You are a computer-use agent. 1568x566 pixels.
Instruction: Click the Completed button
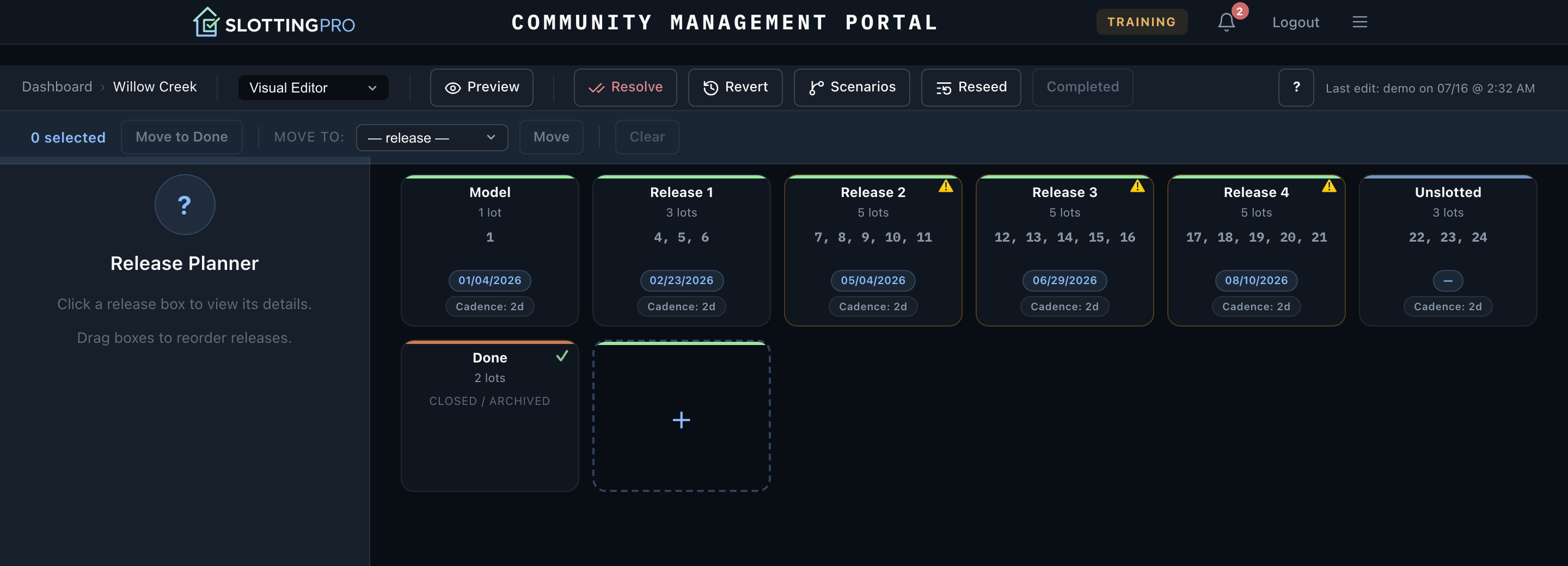(x=1082, y=87)
